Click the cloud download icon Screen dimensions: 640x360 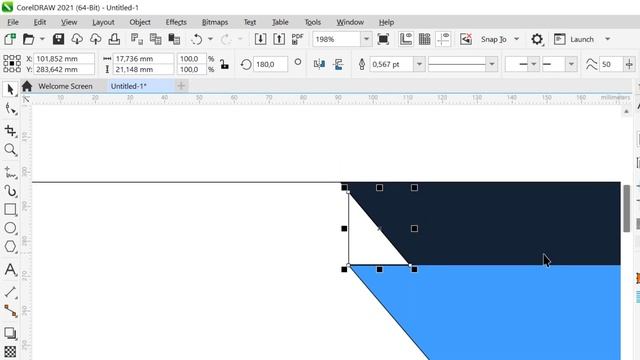(x=77, y=39)
